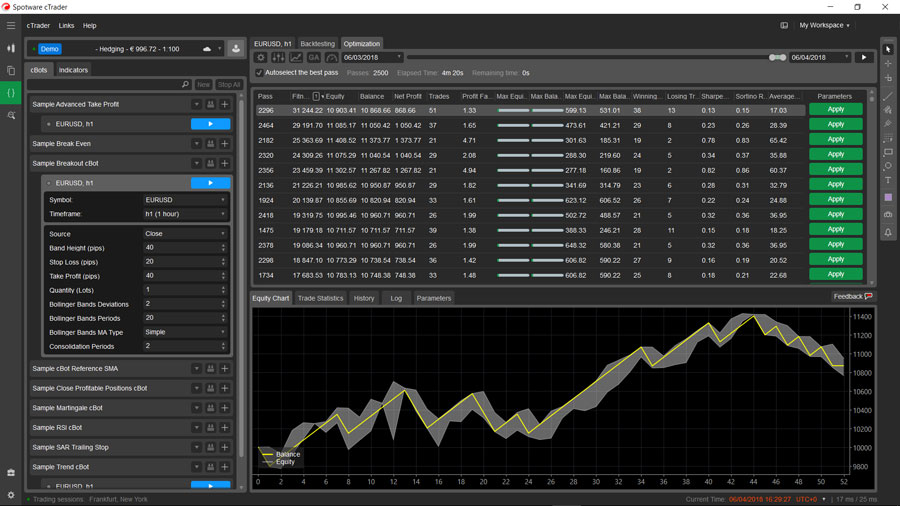This screenshot has height=506, width=900.
Task: Toggle Autoselect the best pass checkbox
Action: [259, 73]
